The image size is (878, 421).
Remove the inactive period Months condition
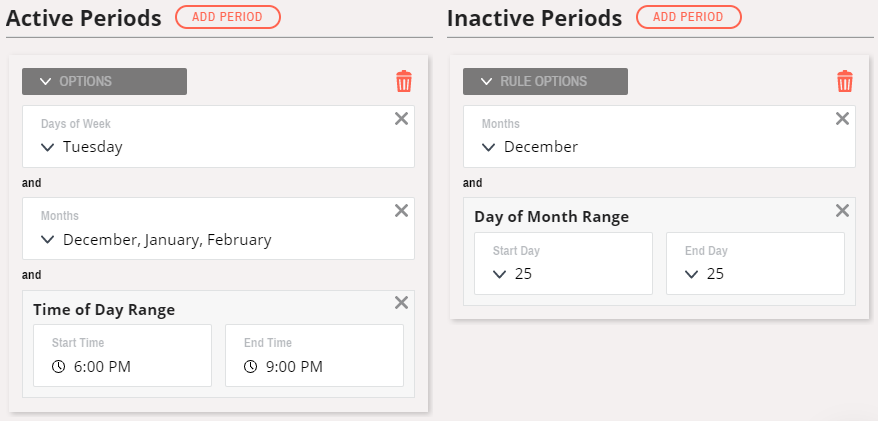pos(843,119)
